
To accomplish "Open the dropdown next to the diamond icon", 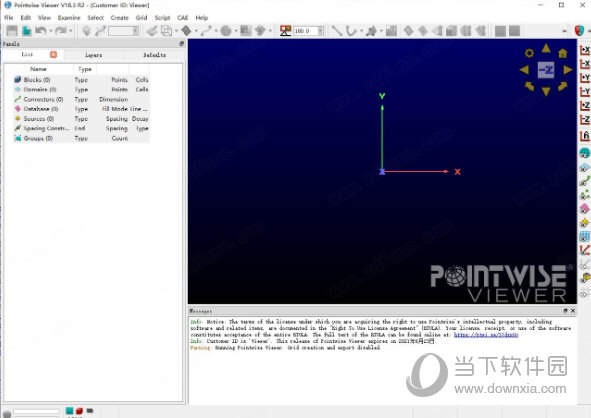I will click(x=196, y=31).
